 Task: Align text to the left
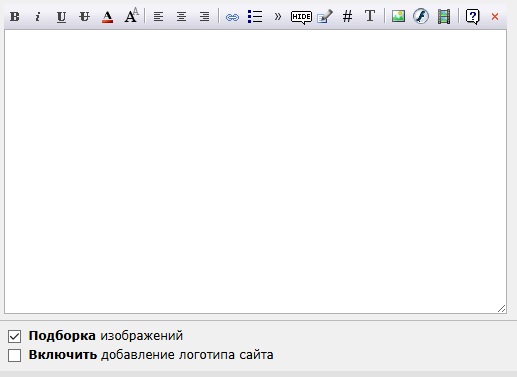(158, 16)
